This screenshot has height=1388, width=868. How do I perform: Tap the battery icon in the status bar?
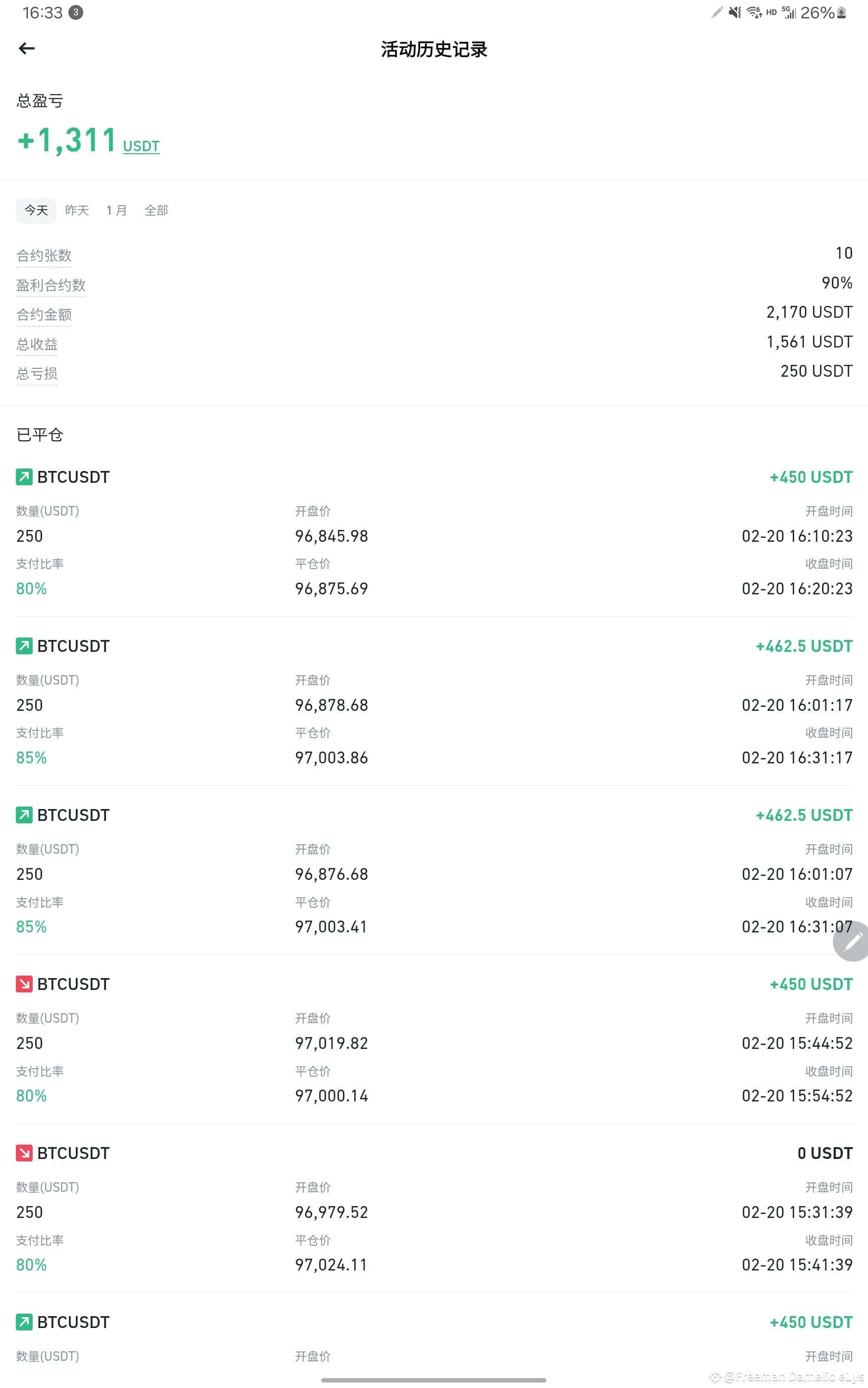point(841,12)
